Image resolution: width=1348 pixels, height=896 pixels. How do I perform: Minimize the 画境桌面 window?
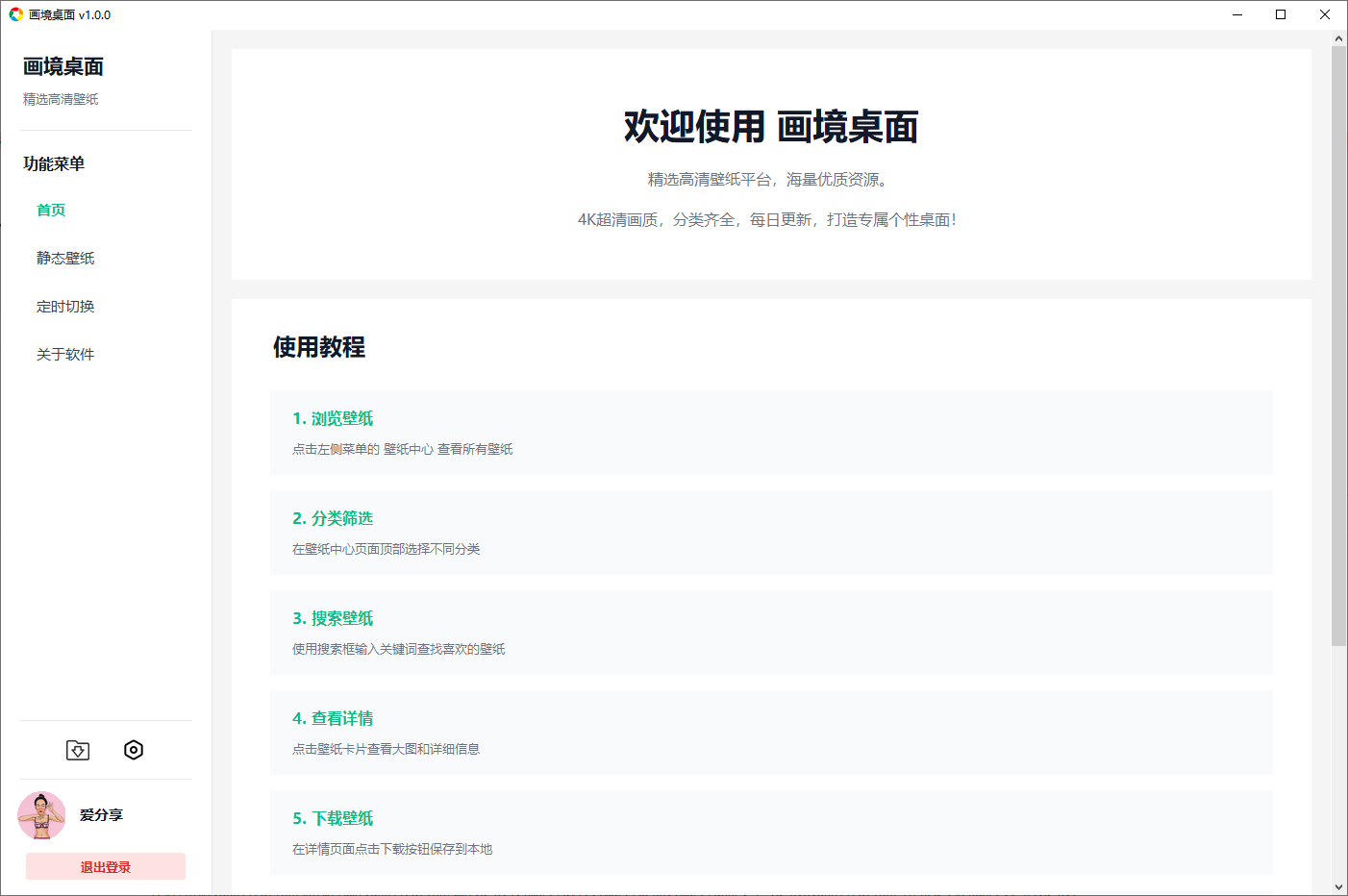coord(1236,14)
